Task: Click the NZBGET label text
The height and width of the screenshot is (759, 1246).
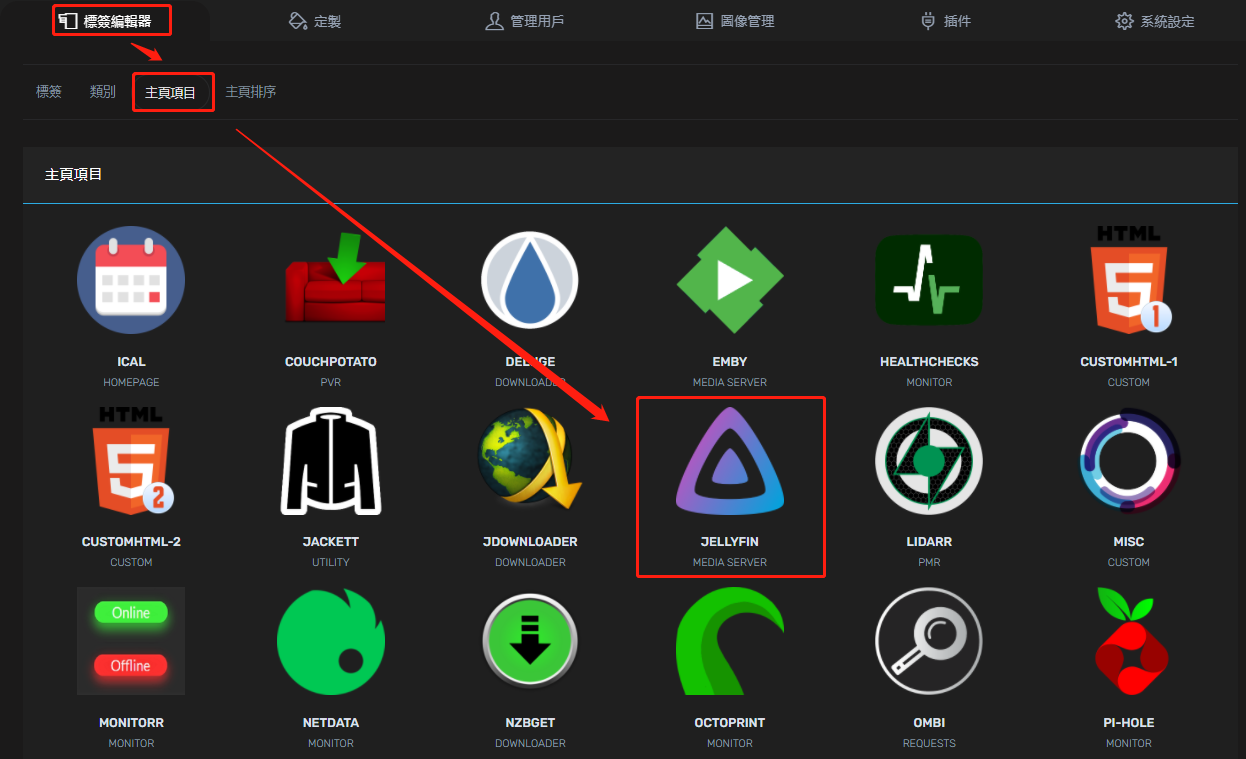Action: pyautogui.click(x=530, y=723)
